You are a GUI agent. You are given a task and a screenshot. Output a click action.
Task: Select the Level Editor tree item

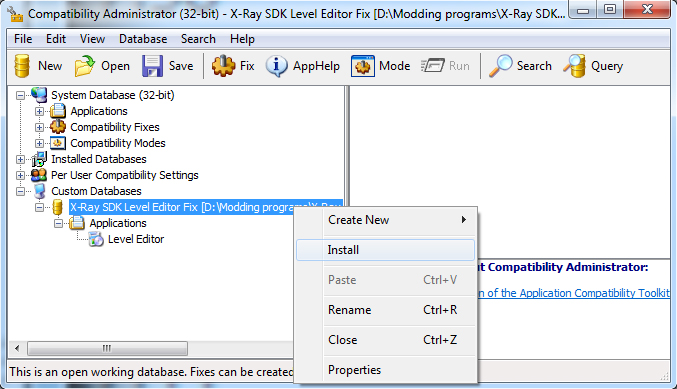coord(136,239)
